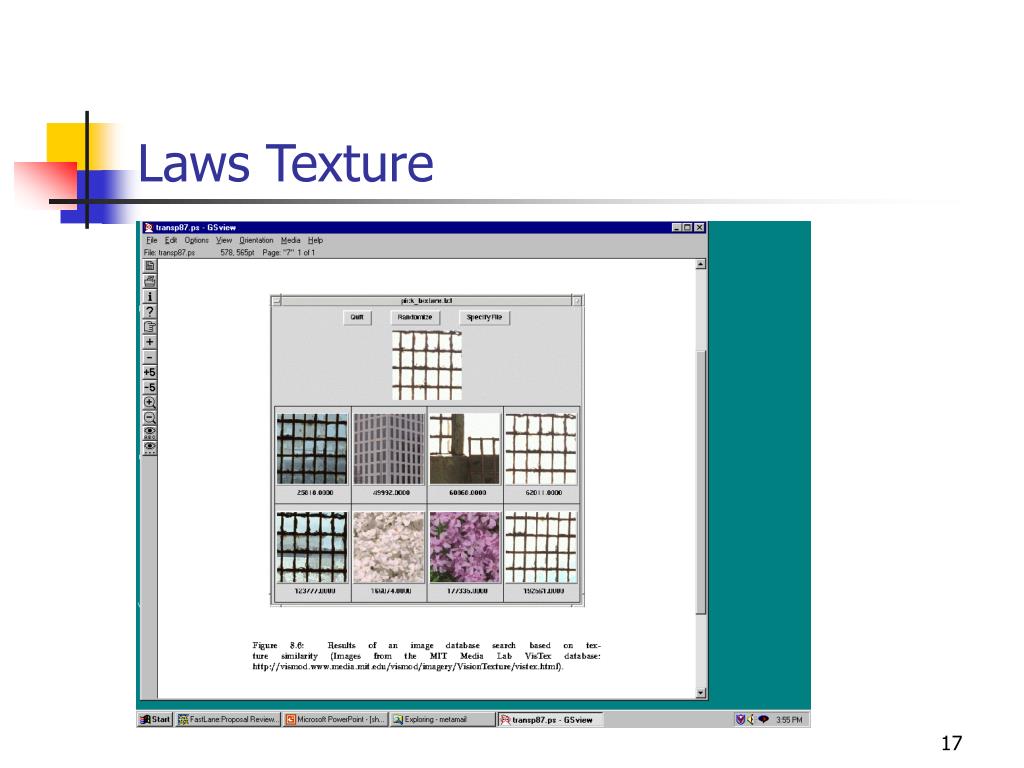Screen dimensions: 1024x768
Task: Click the 'Page: "7" 1 of 1' status text
Action: (289, 253)
